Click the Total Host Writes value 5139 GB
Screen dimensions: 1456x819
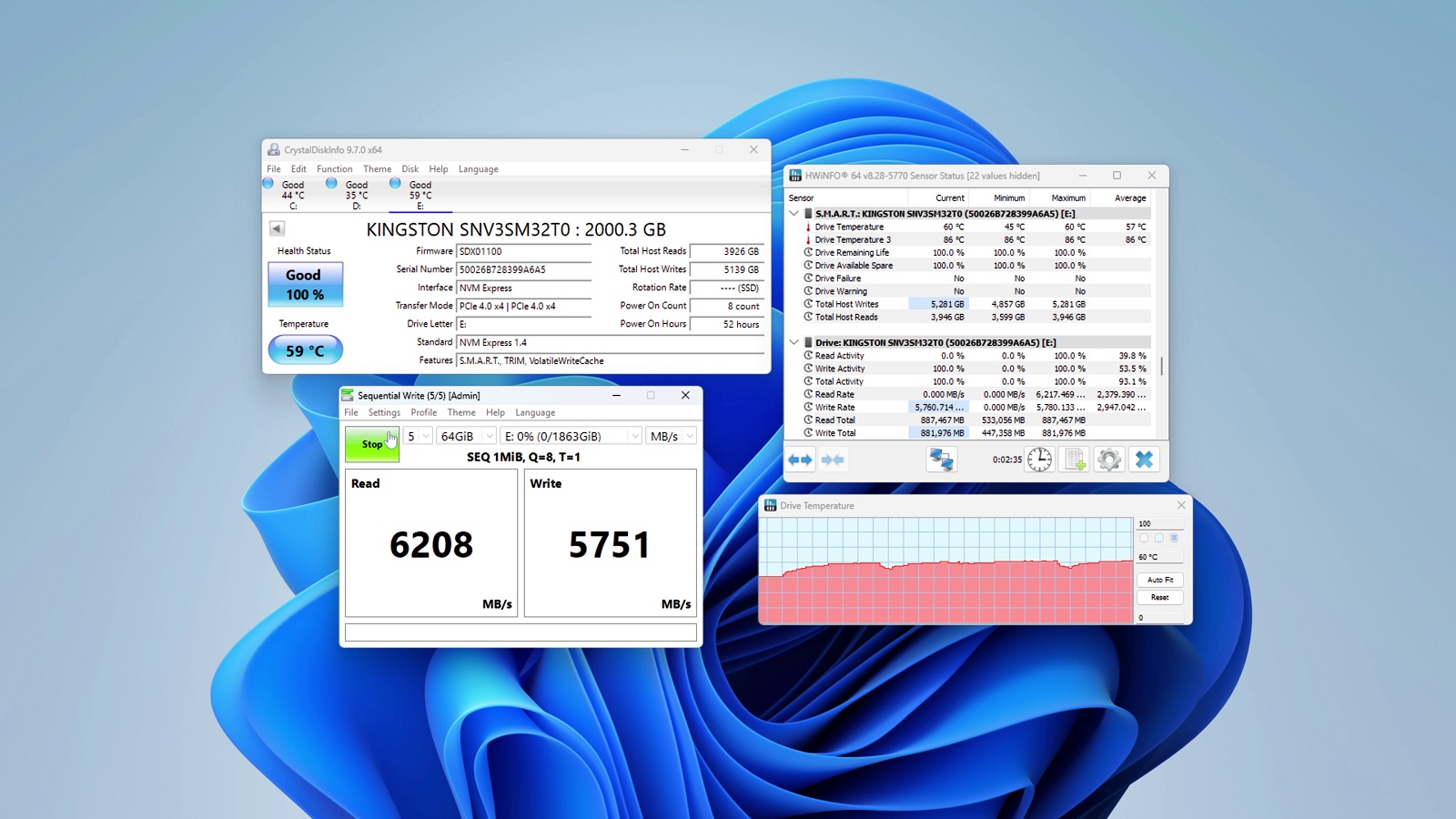tap(726, 269)
